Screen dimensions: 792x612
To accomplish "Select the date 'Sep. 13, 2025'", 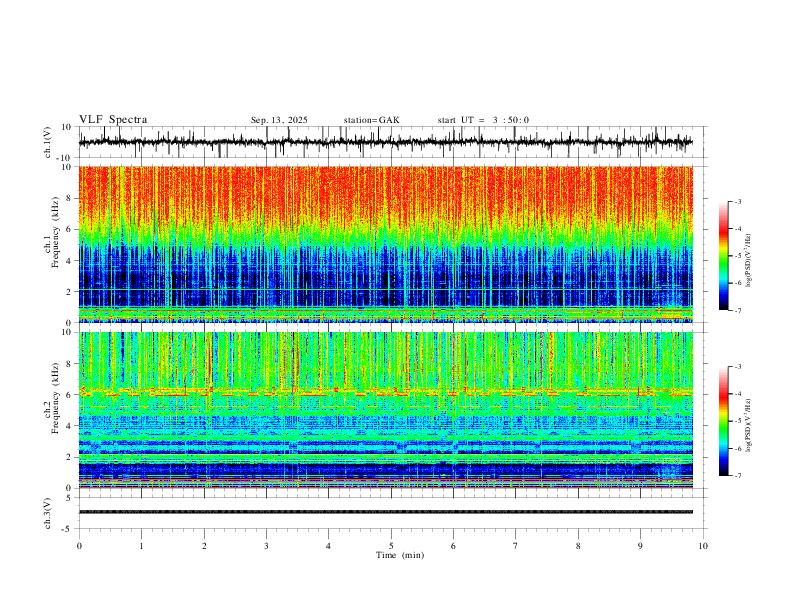I will 279,120.
